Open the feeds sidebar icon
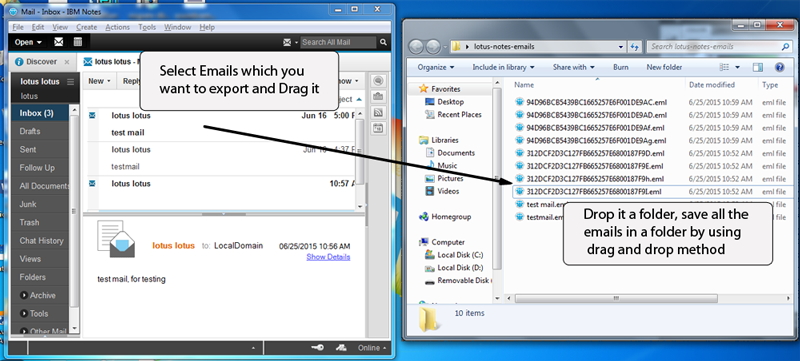 pos(378,112)
